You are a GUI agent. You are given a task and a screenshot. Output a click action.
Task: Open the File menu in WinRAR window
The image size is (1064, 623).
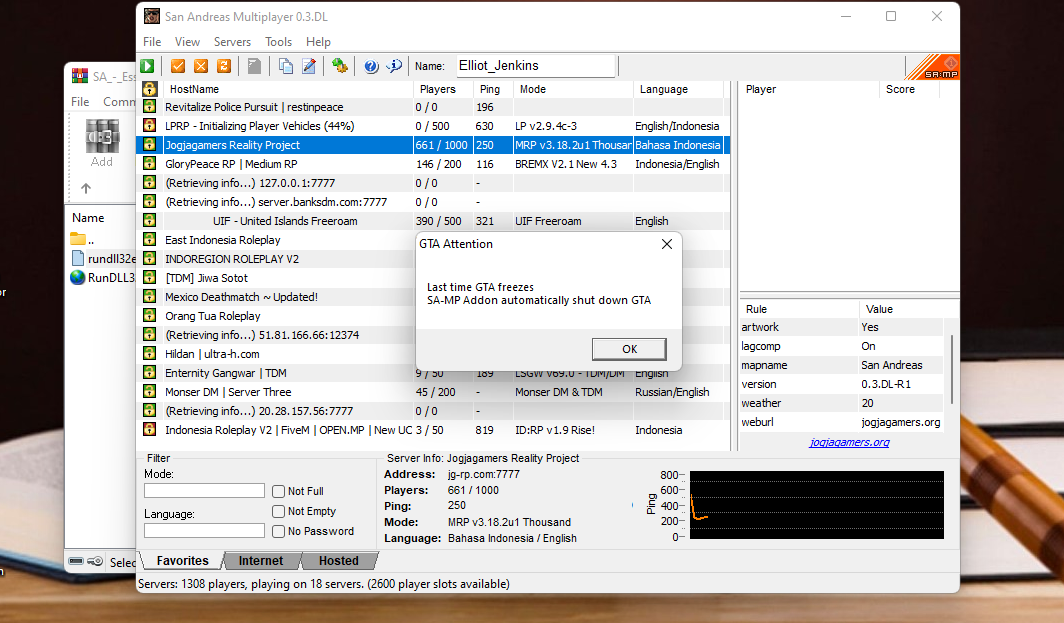[x=80, y=102]
